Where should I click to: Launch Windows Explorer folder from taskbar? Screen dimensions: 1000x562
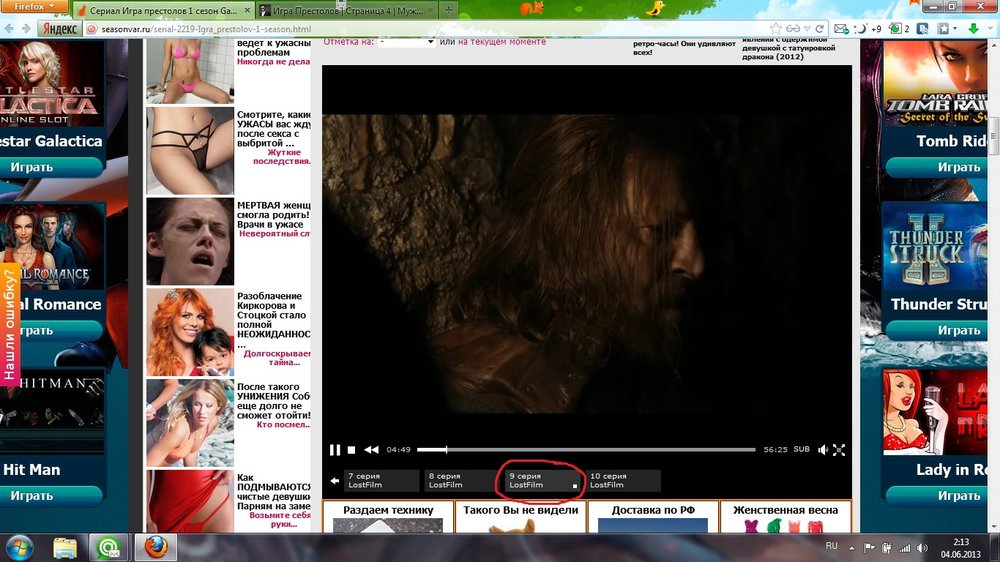point(65,547)
